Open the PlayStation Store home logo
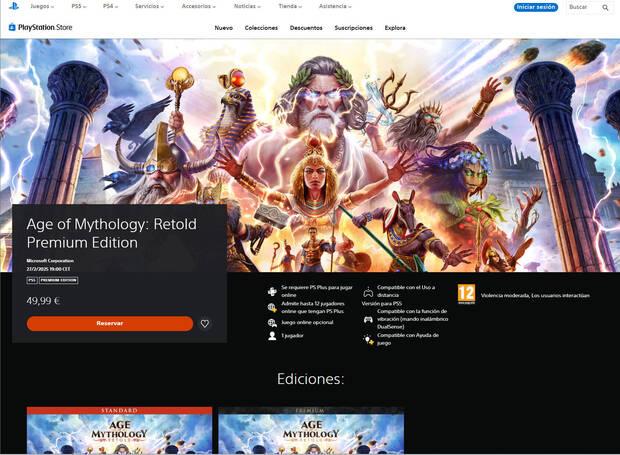Viewport: 620px width, 455px height. click(40, 27)
